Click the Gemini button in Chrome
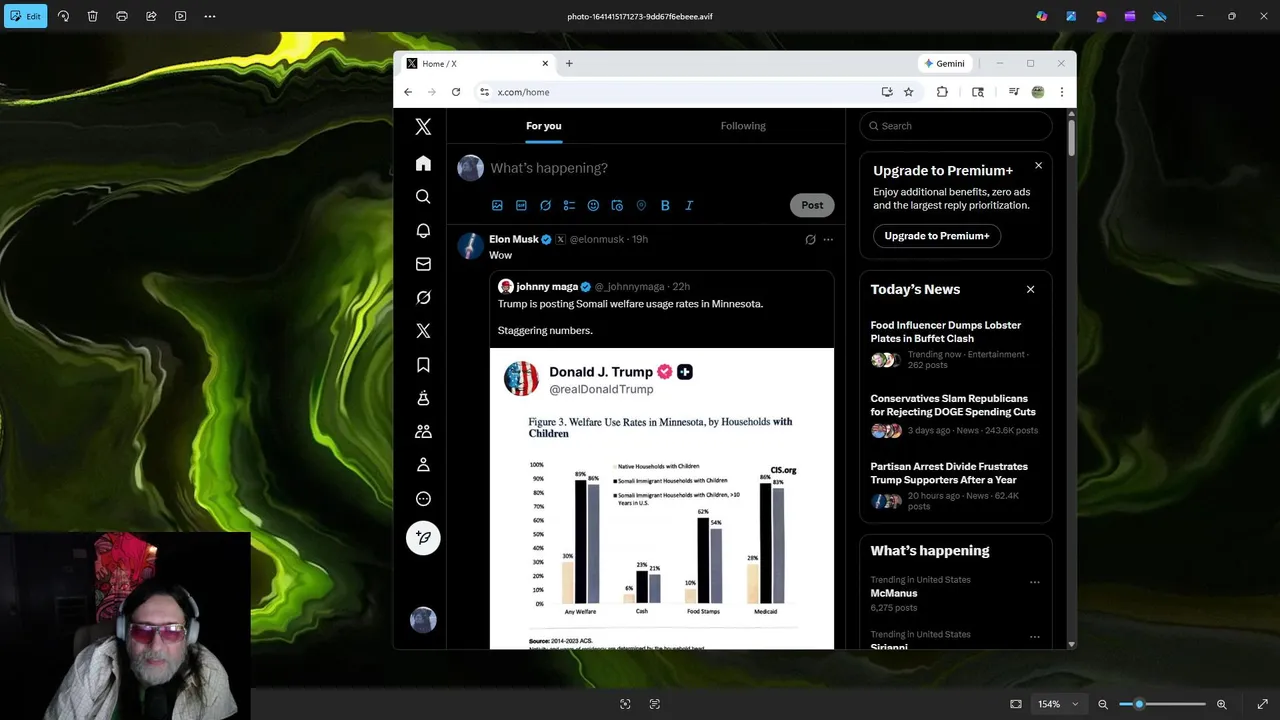Image resolution: width=1280 pixels, height=720 pixels. coord(944,63)
